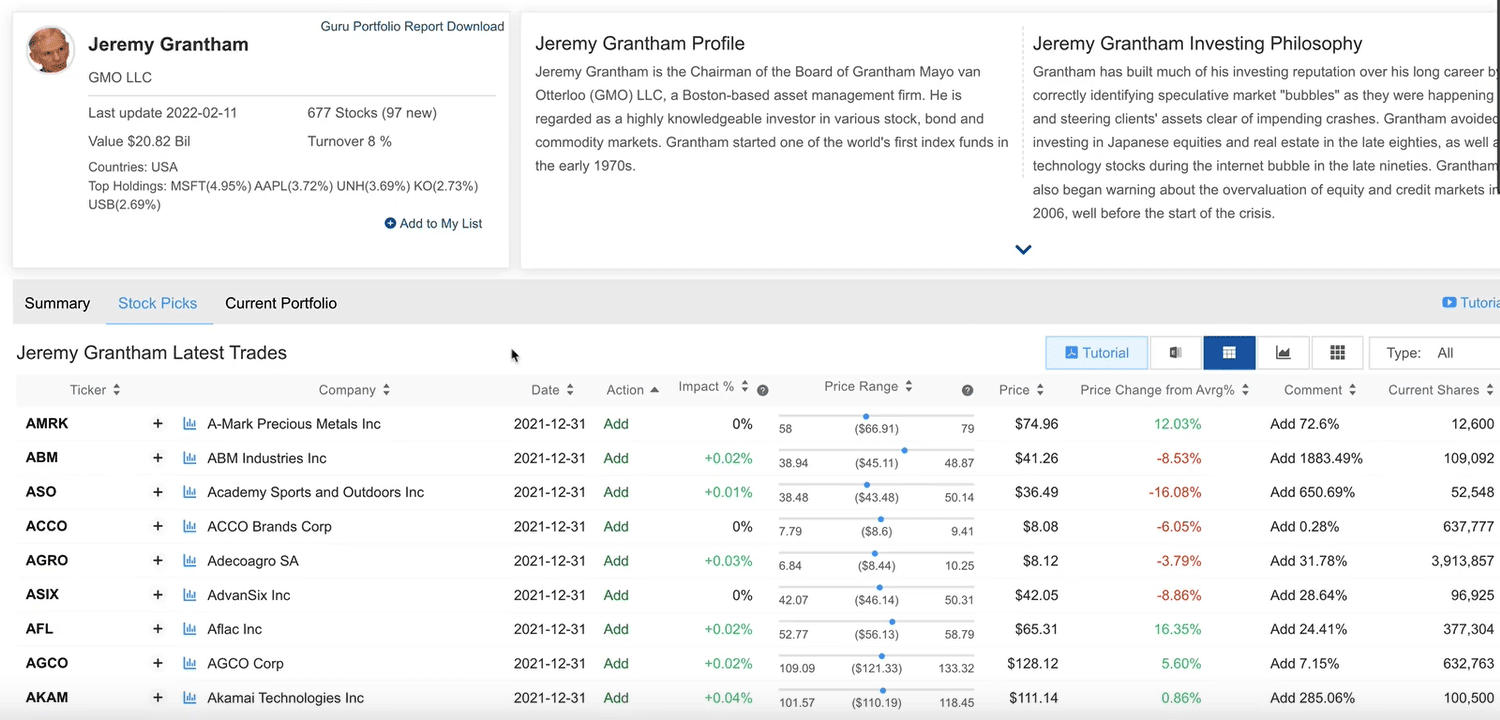The image size is (1500, 720).
Task: Add AGCO to list with plus icon
Action: (x=157, y=663)
